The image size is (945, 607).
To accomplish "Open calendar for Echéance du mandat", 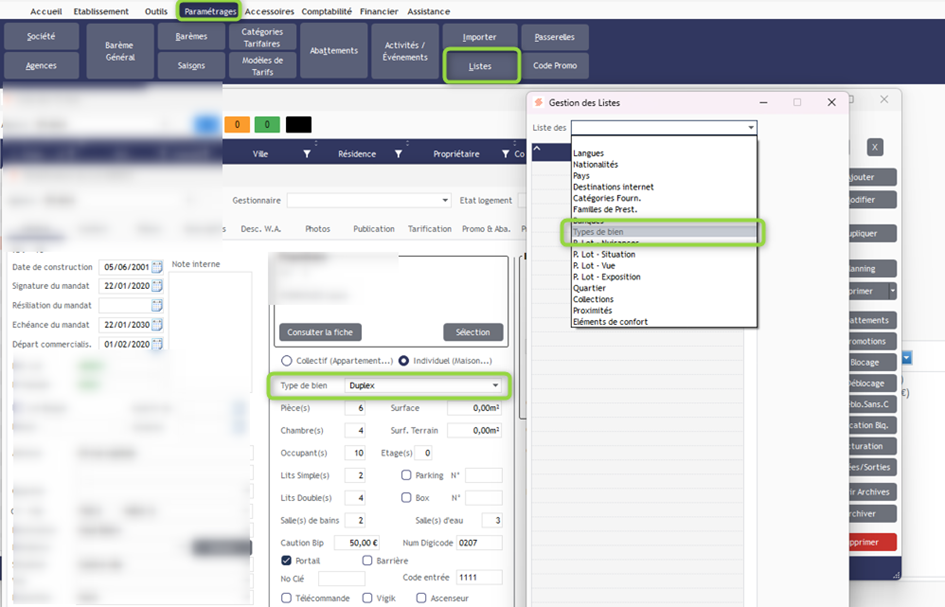I will (157, 325).
